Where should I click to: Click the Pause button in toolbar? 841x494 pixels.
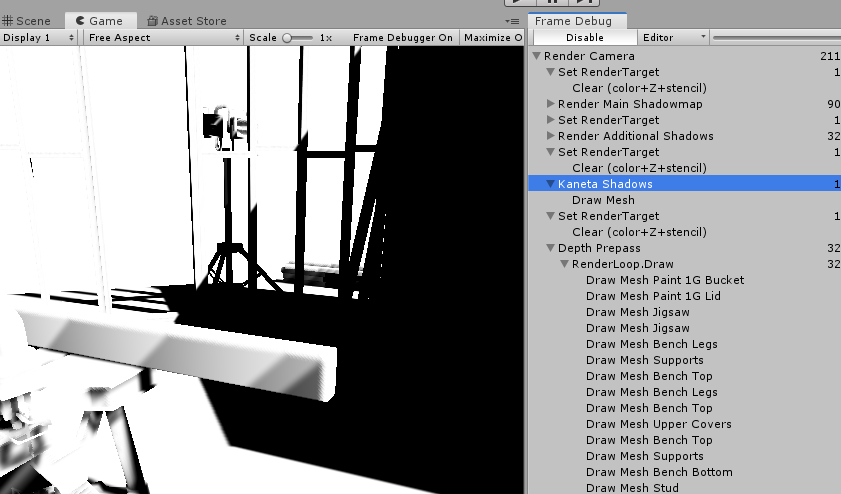(x=552, y=3)
